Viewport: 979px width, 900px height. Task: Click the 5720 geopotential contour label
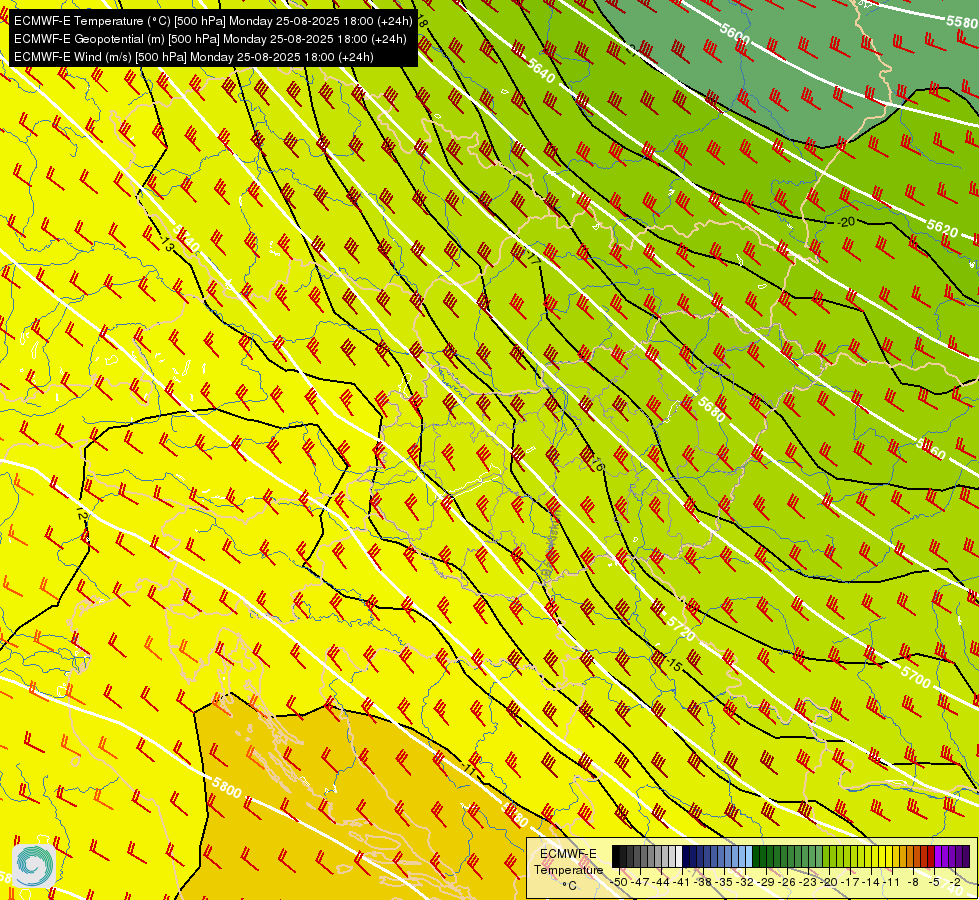tap(681, 628)
